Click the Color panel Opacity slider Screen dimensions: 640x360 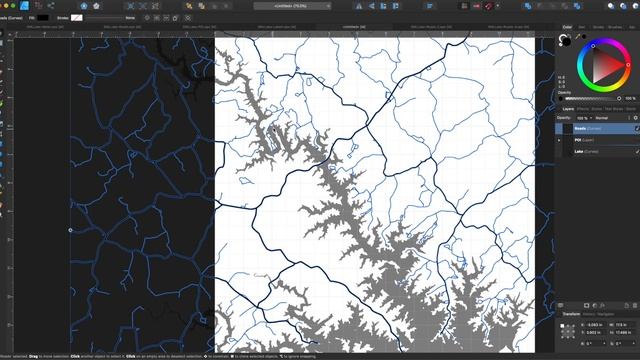click(x=592, y=98)
